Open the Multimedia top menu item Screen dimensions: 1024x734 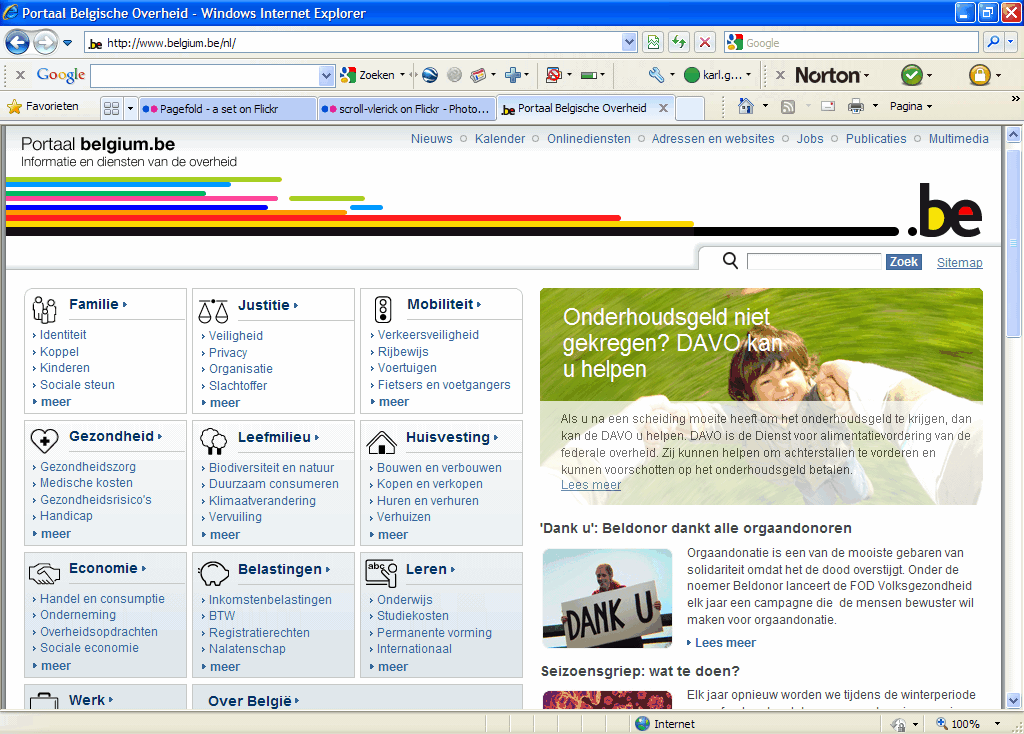click(959, 138)
